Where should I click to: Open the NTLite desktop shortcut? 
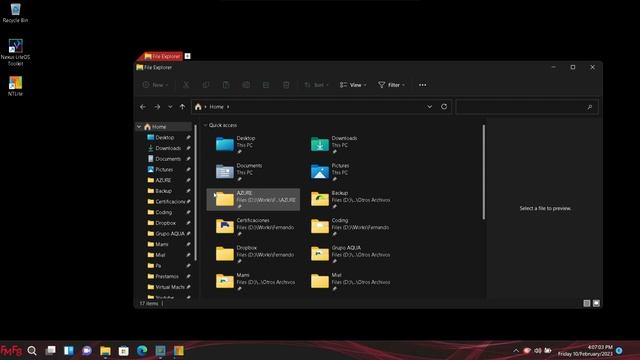(16, 86)
